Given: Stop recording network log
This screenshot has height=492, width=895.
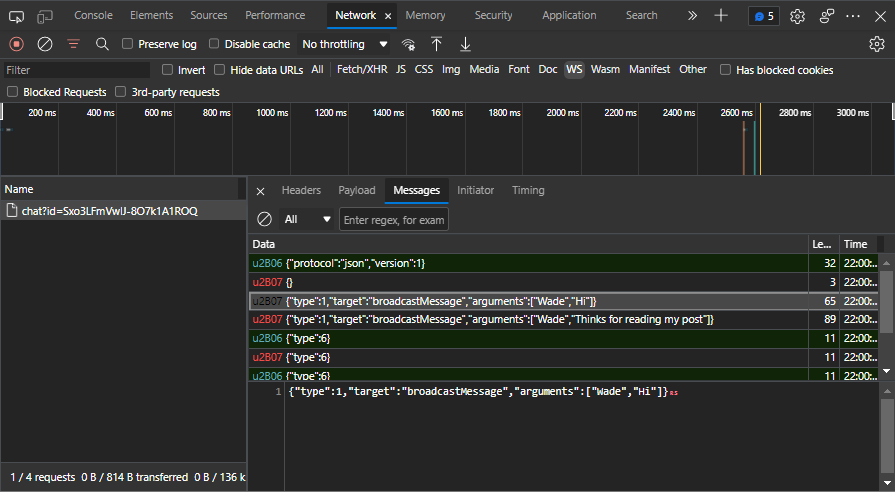Looking at the screenshot, I should point(17,44).
